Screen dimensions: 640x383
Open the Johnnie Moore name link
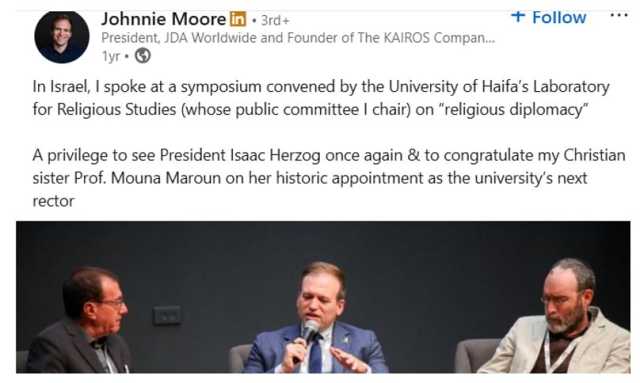[x=163, y=19]
